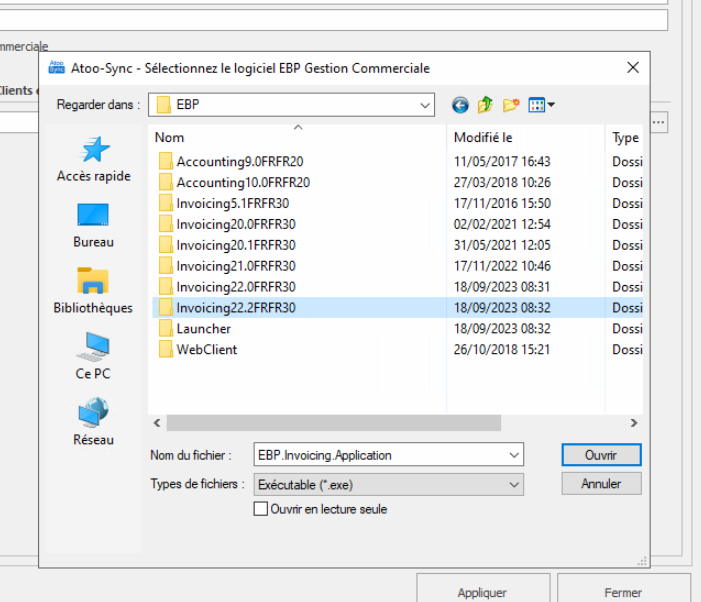Click the scrollbar left arrow
This screenshot has width=701, height=602.
click(157, 423)
